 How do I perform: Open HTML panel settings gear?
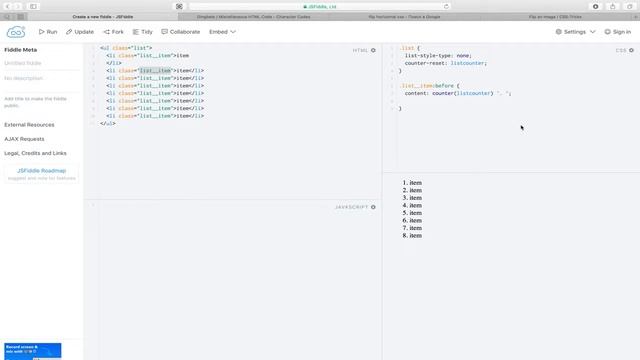tap(373, 50)
